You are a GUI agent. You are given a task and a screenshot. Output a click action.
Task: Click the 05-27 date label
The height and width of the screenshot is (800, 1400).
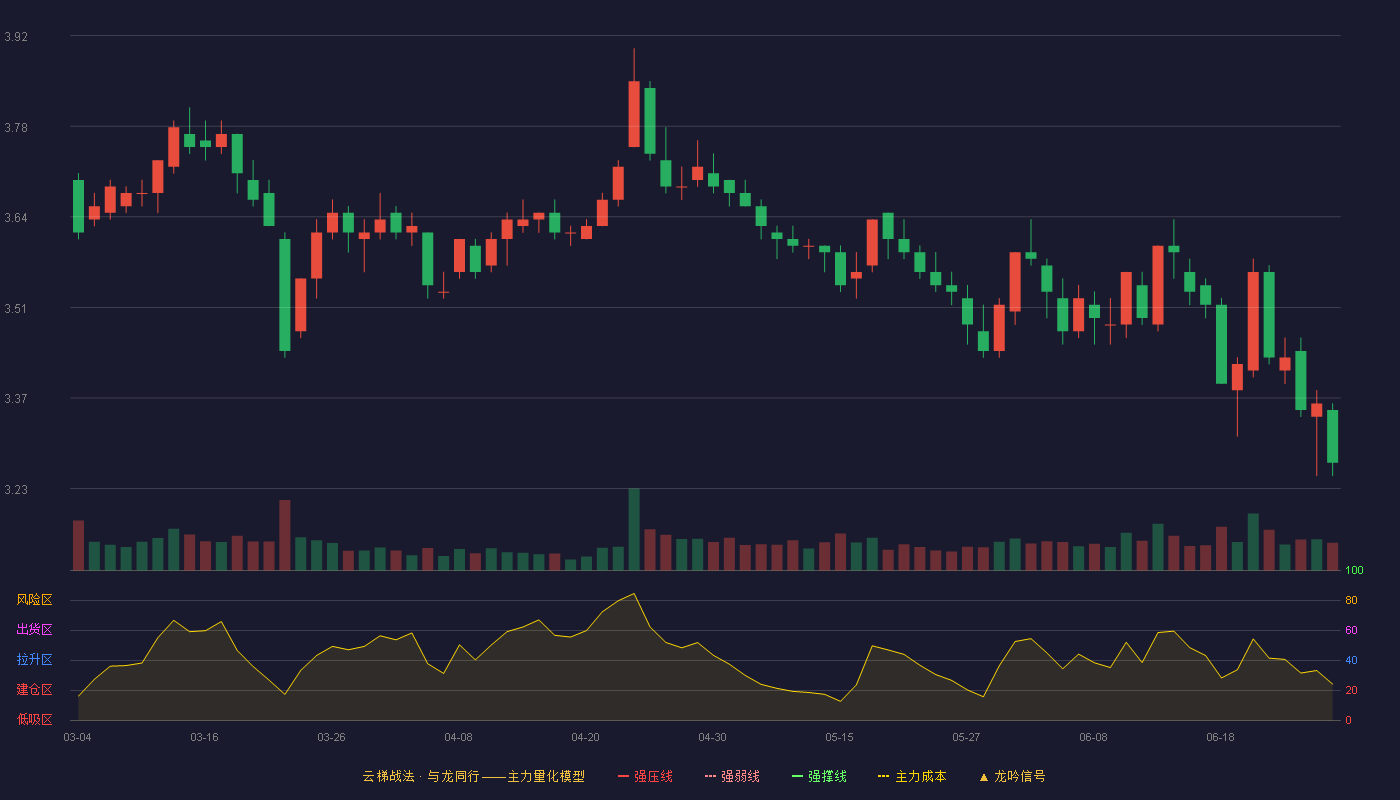966,737
